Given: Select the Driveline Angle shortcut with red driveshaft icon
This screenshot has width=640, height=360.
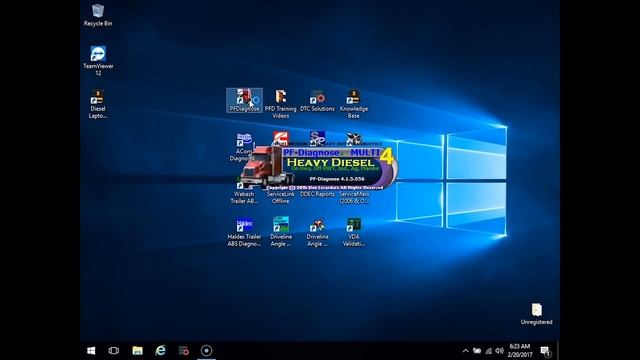Looking at the screenshot, I should pyautogui.click(x=317, y=232).
